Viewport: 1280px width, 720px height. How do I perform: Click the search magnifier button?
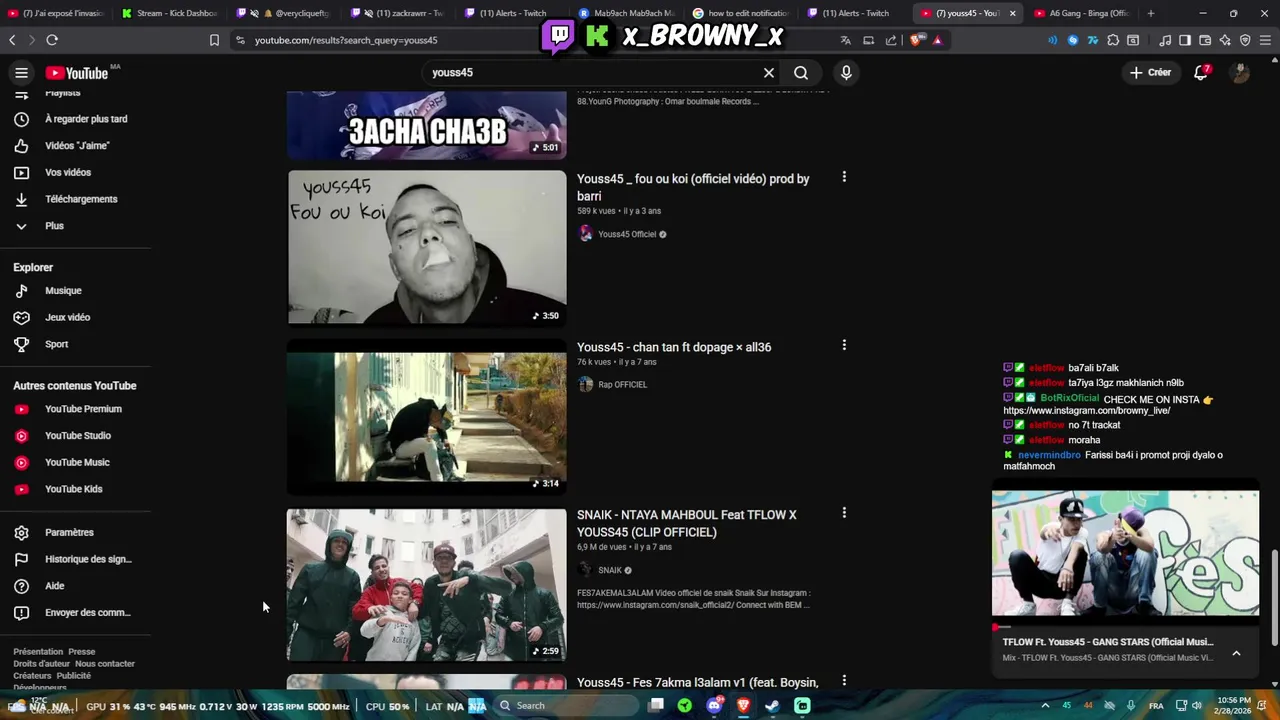801,73
